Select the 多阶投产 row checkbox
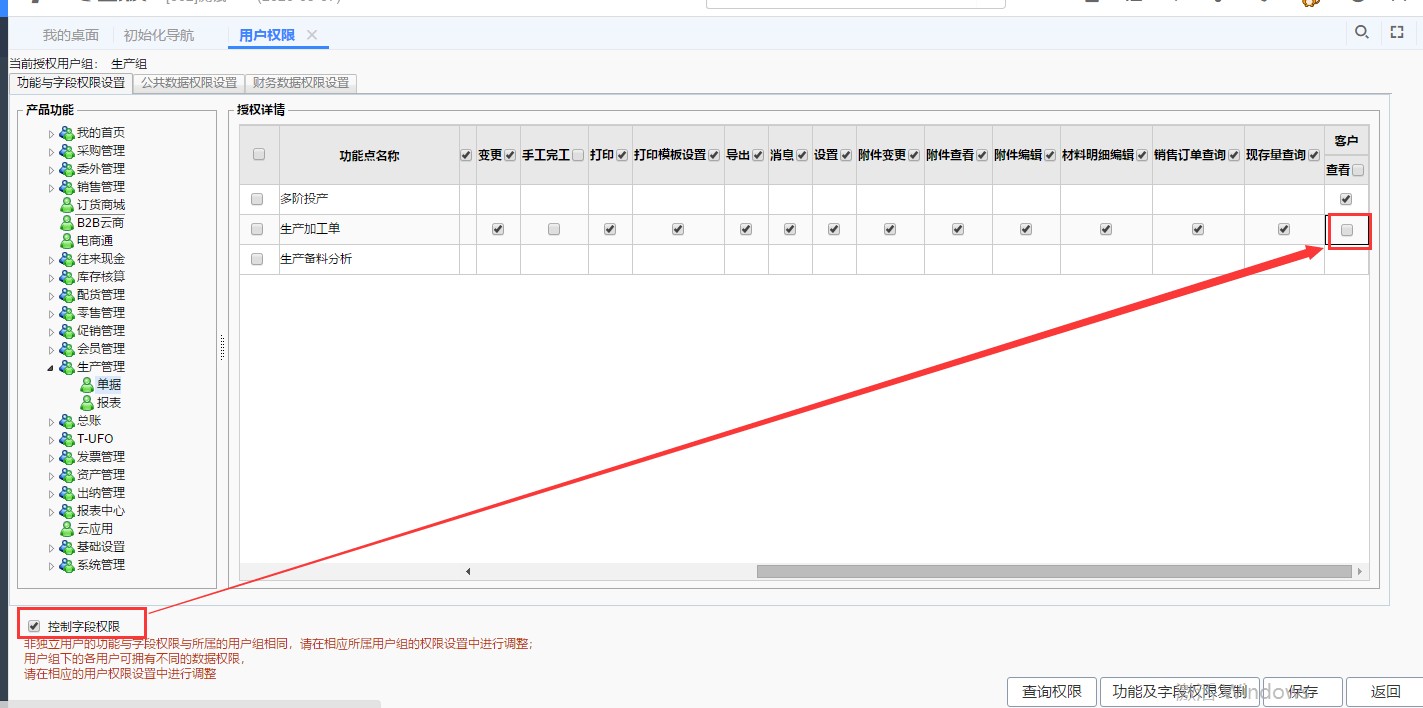 click(x=257, y=199)
